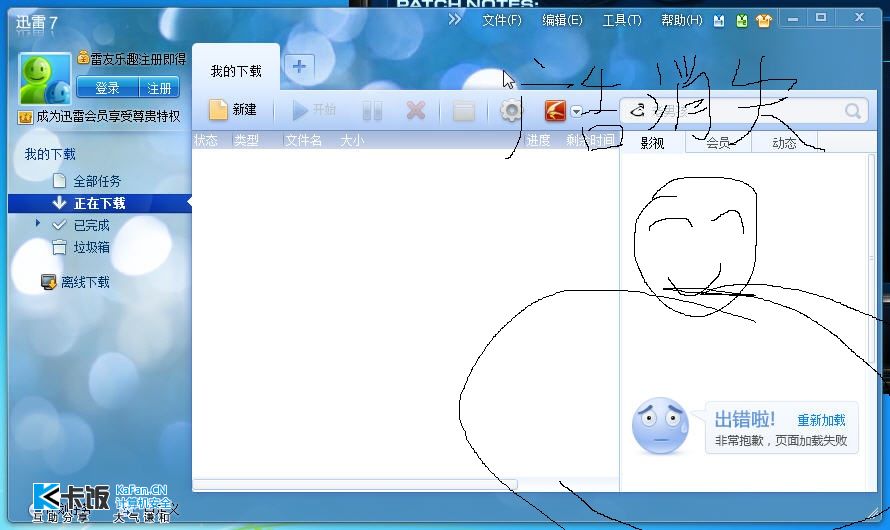890x530 pixels.
Task: Click the 注册 register button
Action: click(159, 88)
